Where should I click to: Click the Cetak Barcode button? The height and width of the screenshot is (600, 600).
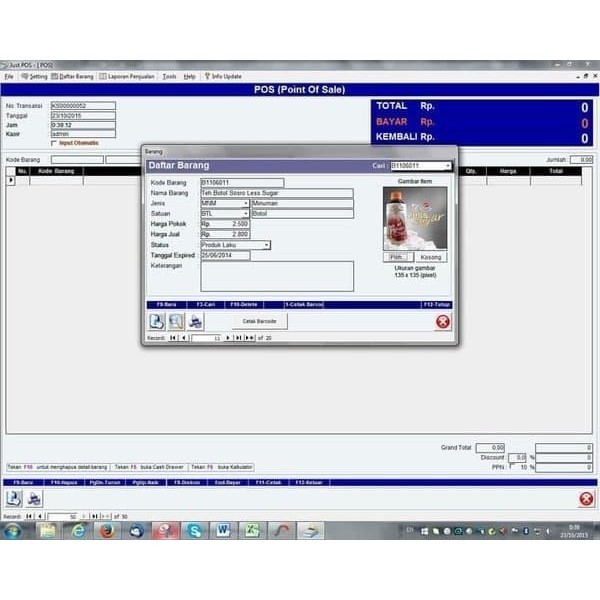pos(259,321)
